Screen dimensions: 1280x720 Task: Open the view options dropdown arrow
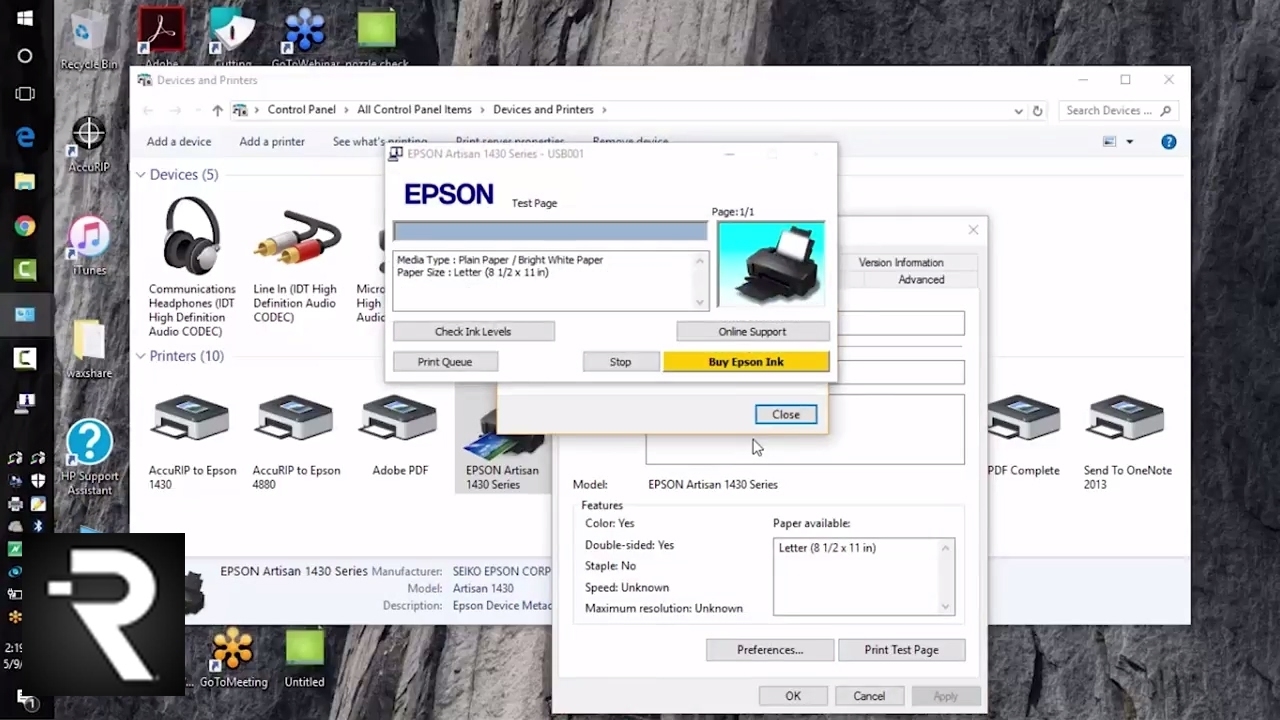(x=1130, y=142)
